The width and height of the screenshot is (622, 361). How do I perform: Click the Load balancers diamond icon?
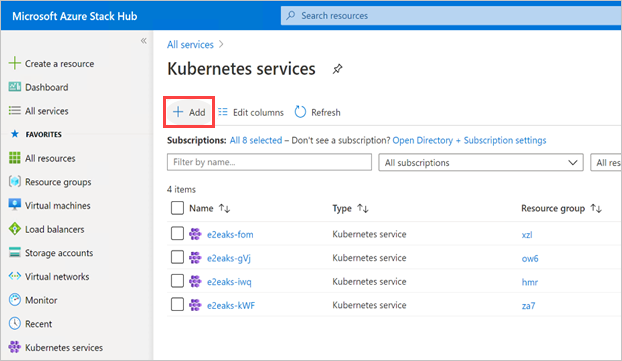[x=15, y=229]
